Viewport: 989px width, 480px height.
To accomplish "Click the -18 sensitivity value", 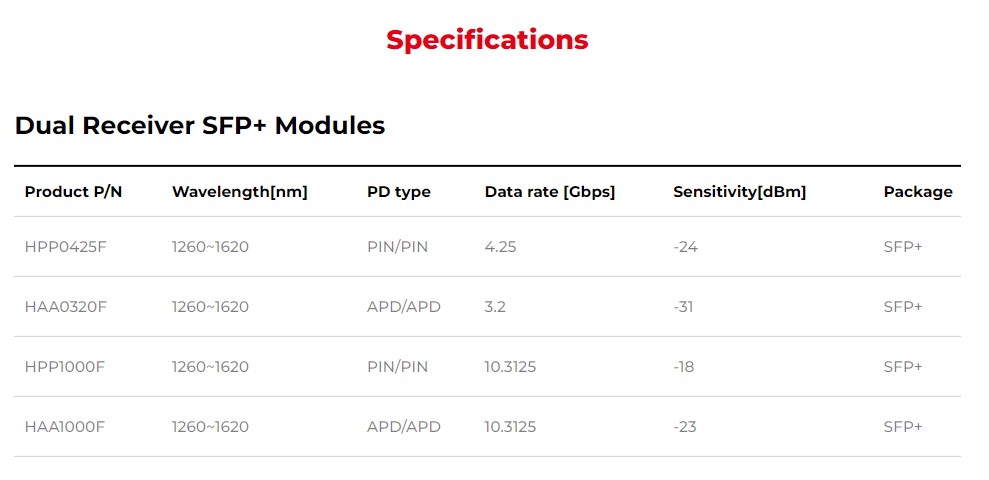I will click(x=683, y=367).
